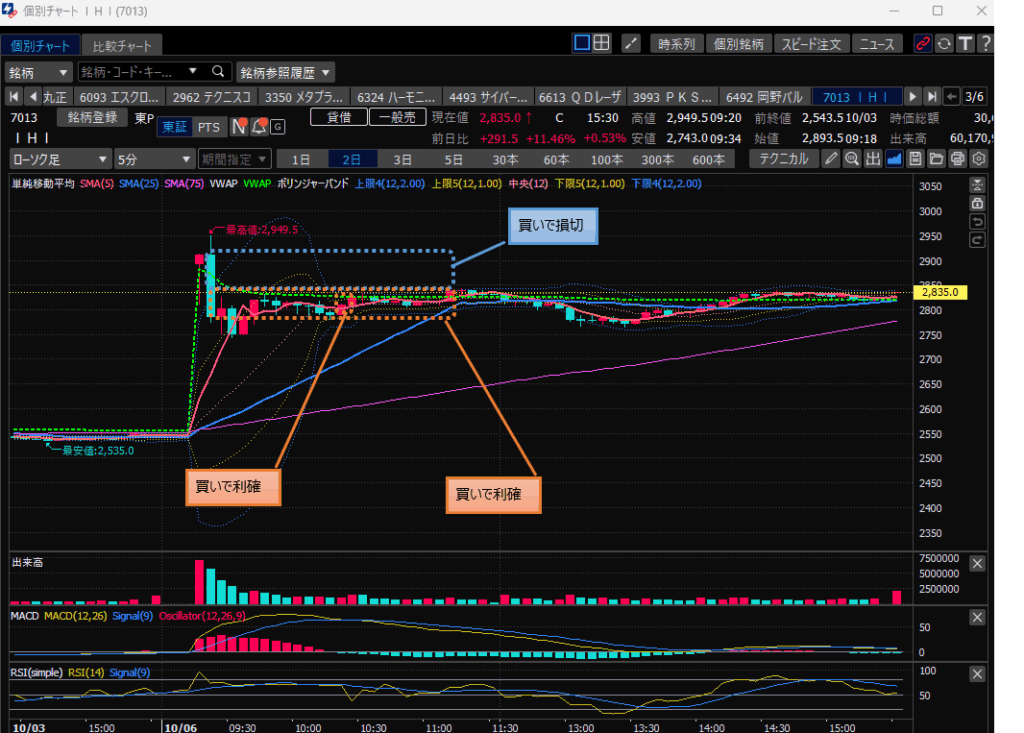Image resolution: width=1024 pixels, height=733 pixels.
Task: Click the スピード注文 button
Action: coord(811,44)
